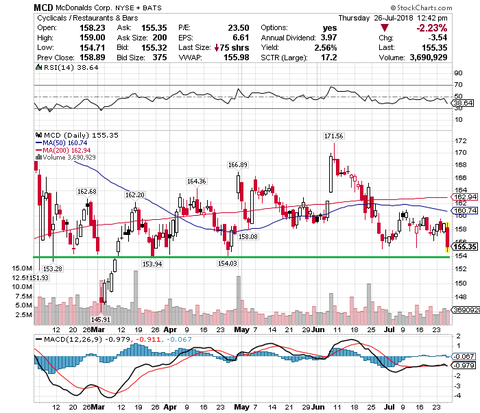480x413 pixels.
Task: Click the blue 160.74 tag on price axis
Action: click(x=465, y=211)
